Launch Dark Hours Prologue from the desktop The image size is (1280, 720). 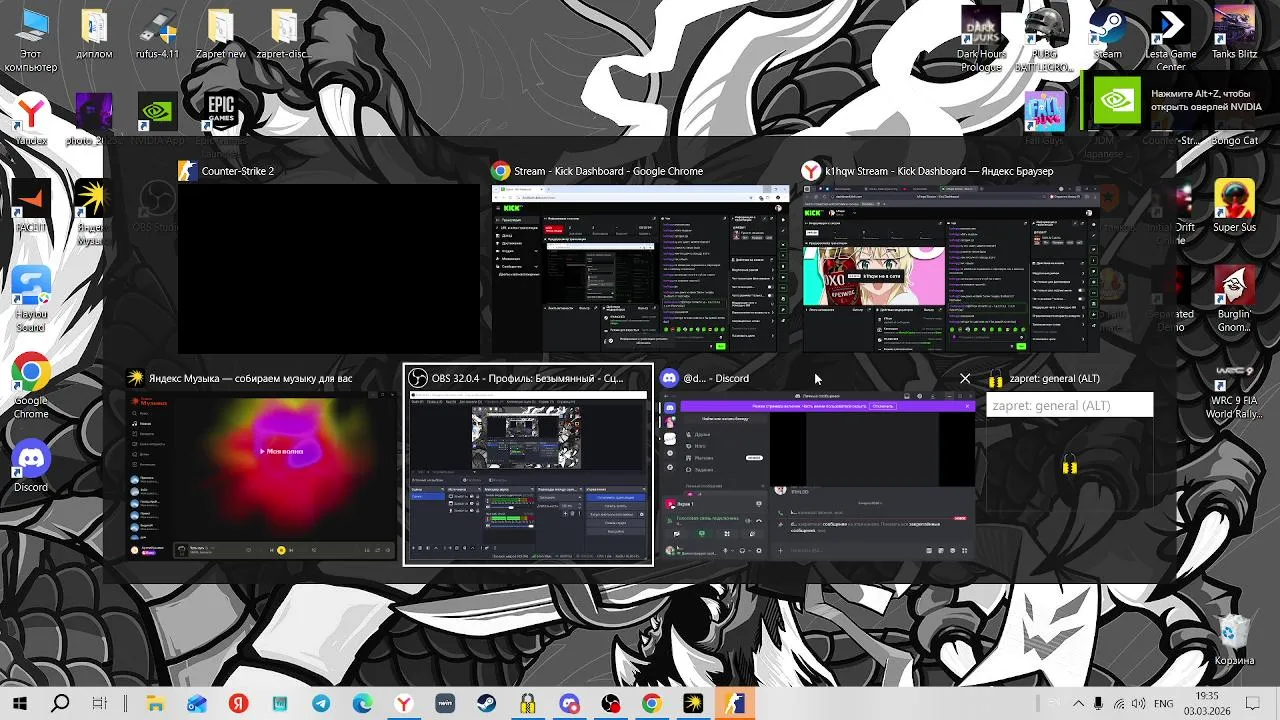[981, 40]
